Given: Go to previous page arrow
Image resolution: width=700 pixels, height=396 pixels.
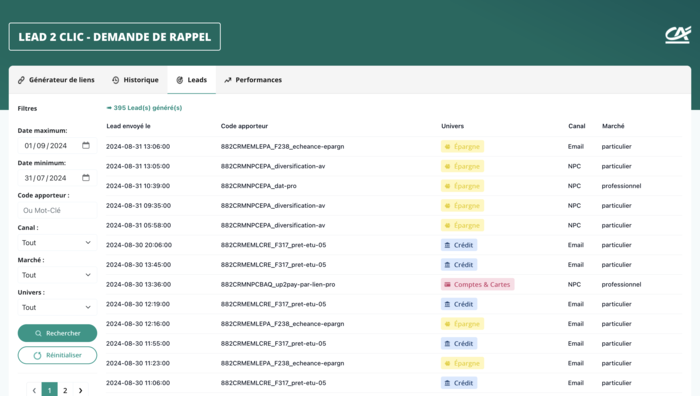Looking at the screenshot, I should pos(34,390).
